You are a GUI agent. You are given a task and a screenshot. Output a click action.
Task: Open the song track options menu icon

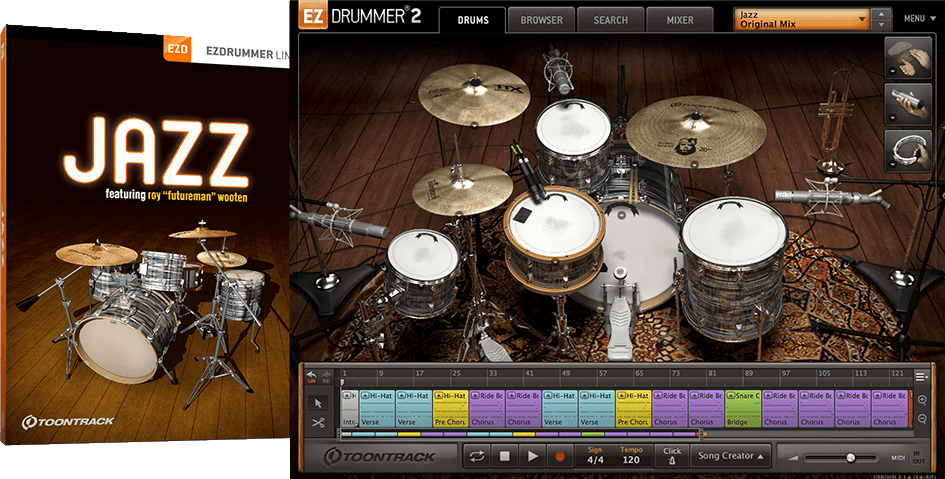pyautogui.click(x=921, y=377)
